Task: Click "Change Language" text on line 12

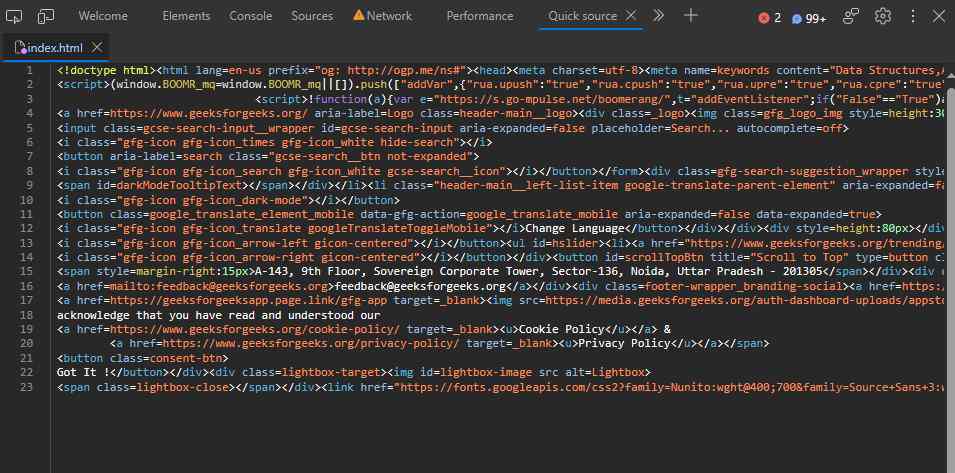Action: pyautogui.click(x=576, y=229)
